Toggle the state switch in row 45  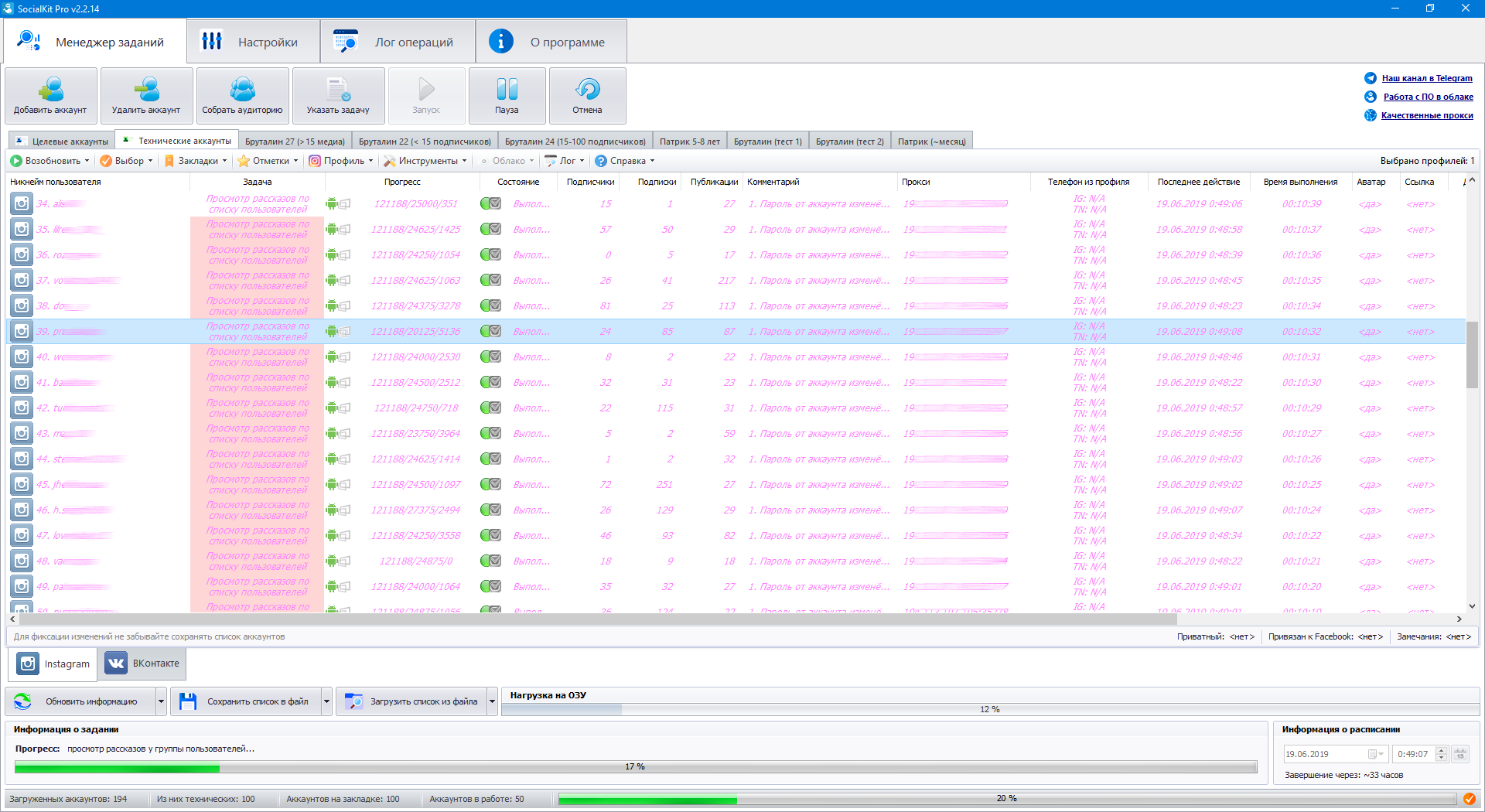point(490,484)
